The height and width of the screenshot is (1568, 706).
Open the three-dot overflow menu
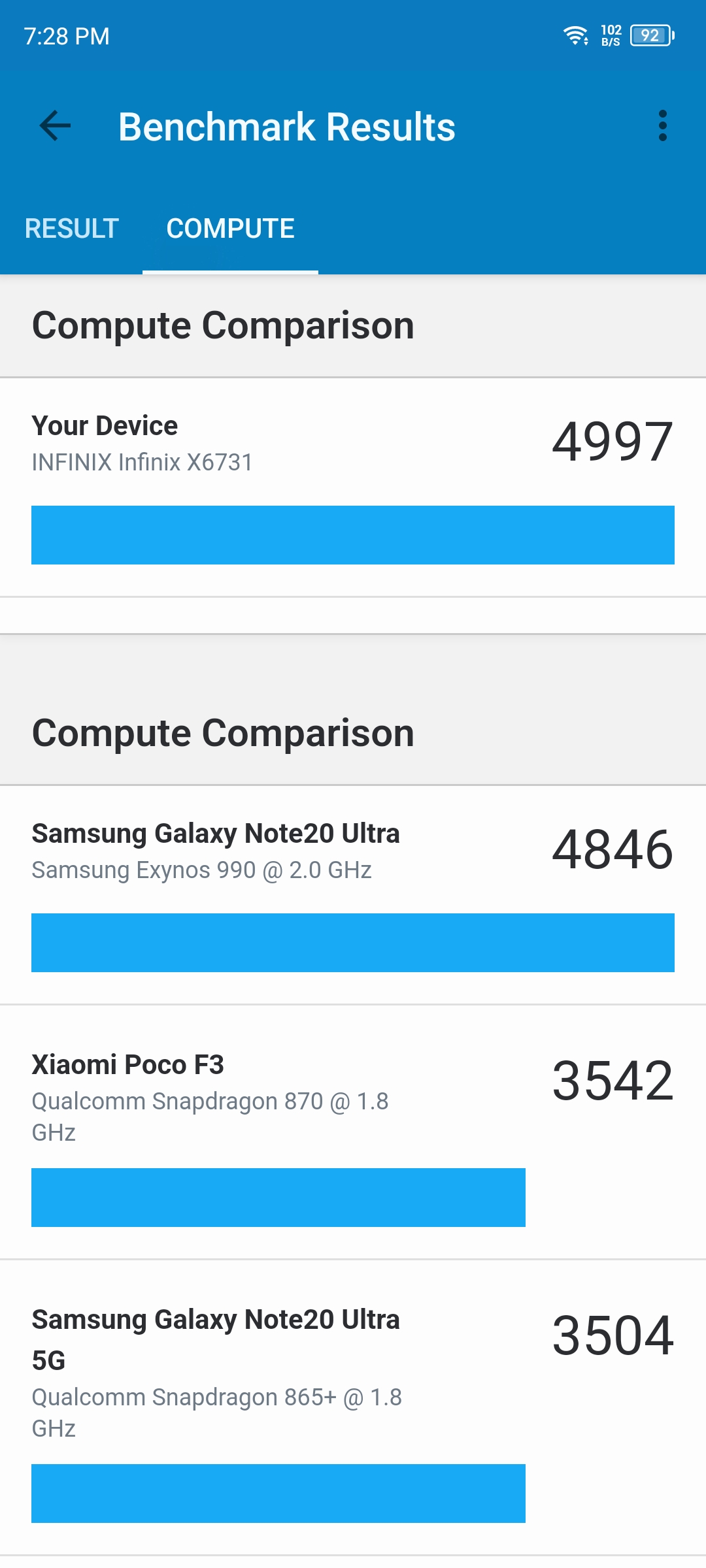point(663,126)
